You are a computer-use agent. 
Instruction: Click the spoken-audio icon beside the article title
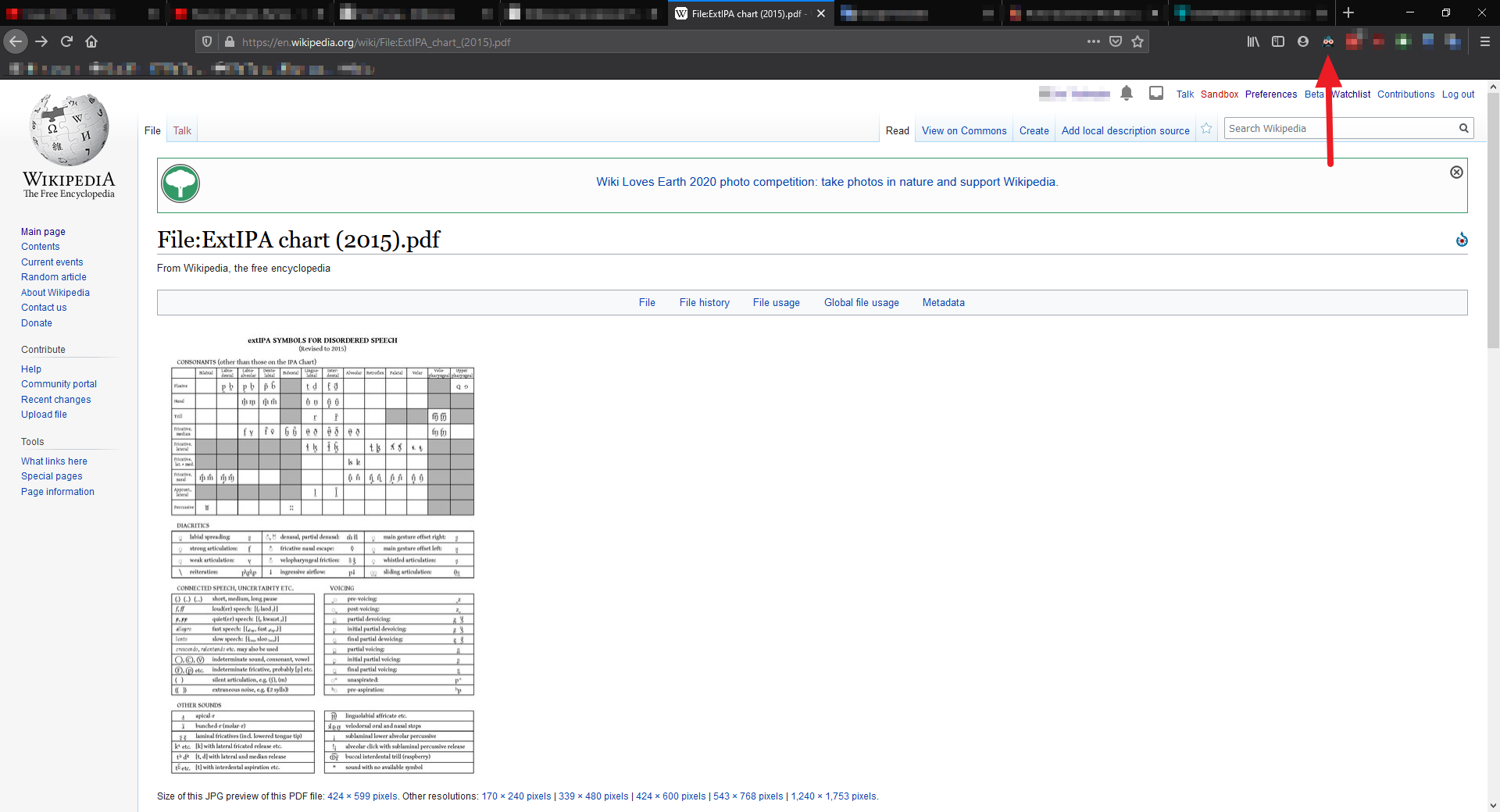tap(1462, 240)
